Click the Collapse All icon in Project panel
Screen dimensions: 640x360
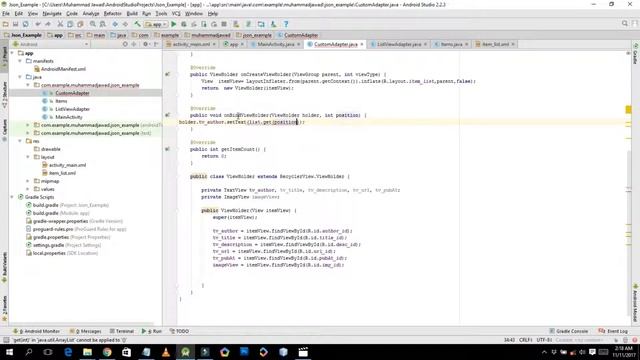pyautogui.click(x=133, y=44)
